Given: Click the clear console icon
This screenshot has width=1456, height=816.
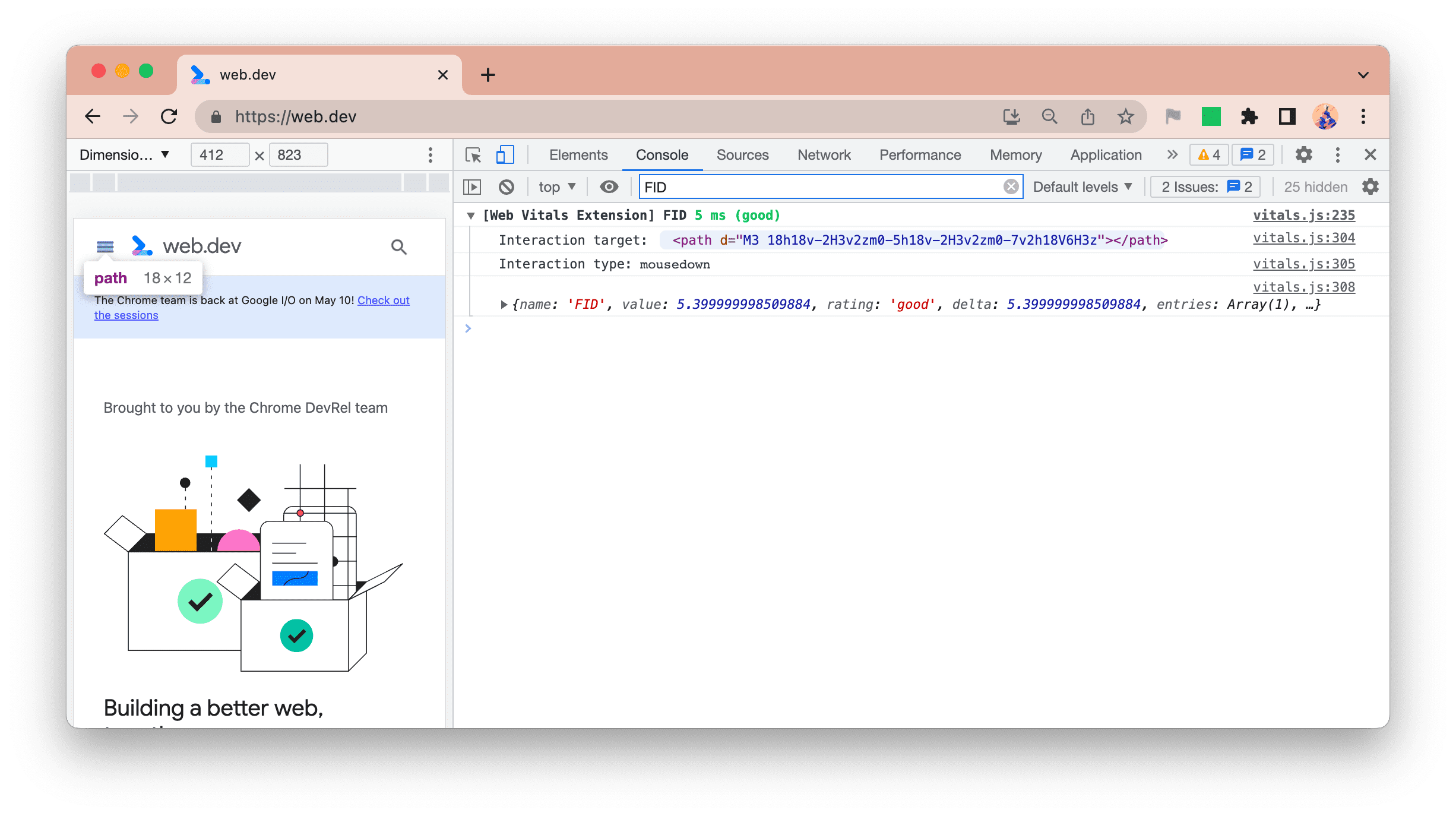Looking at the screenshot, I should [x=508, y=187].
